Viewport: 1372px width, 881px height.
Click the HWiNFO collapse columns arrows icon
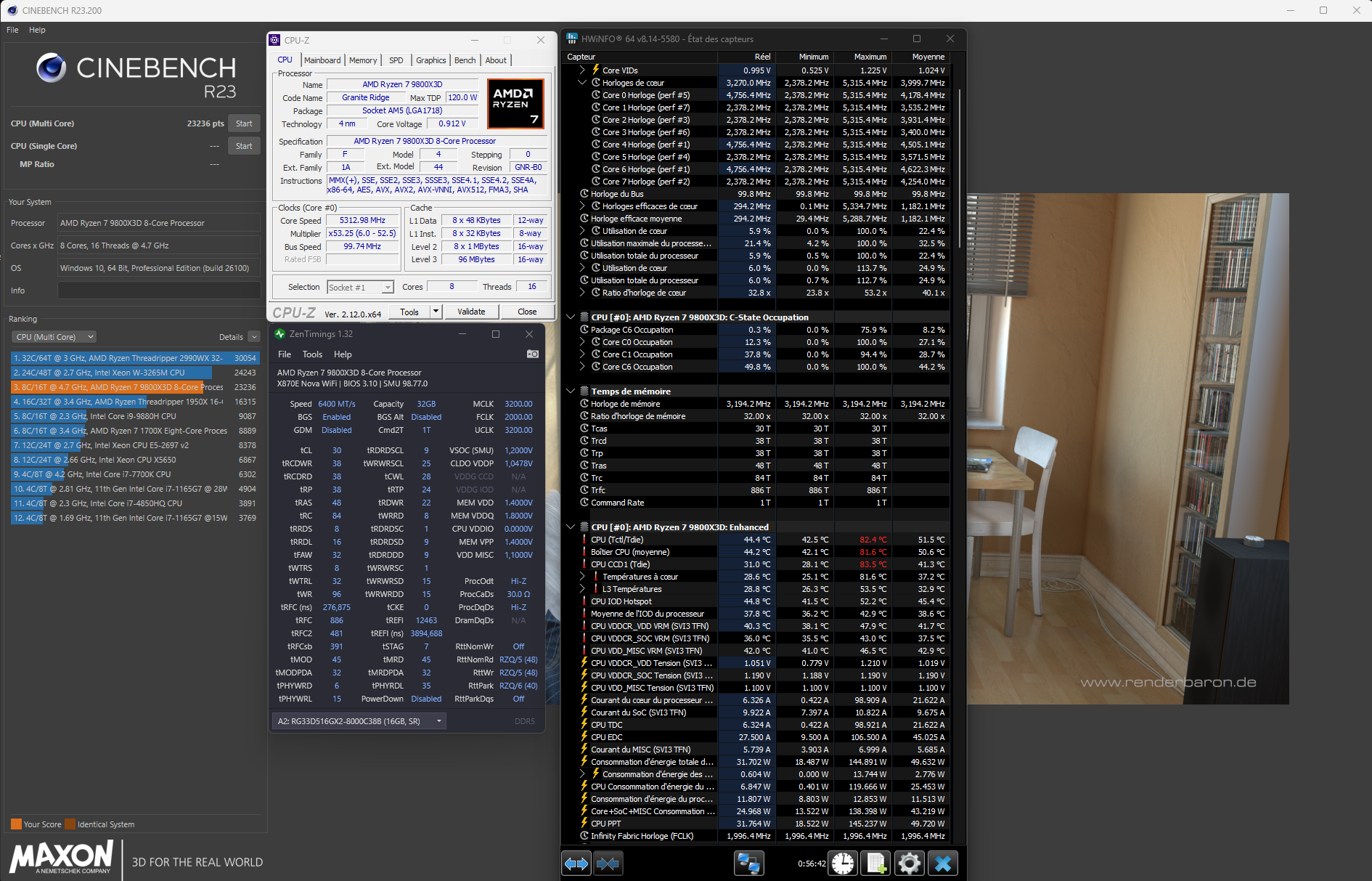(x=608, y=864)
